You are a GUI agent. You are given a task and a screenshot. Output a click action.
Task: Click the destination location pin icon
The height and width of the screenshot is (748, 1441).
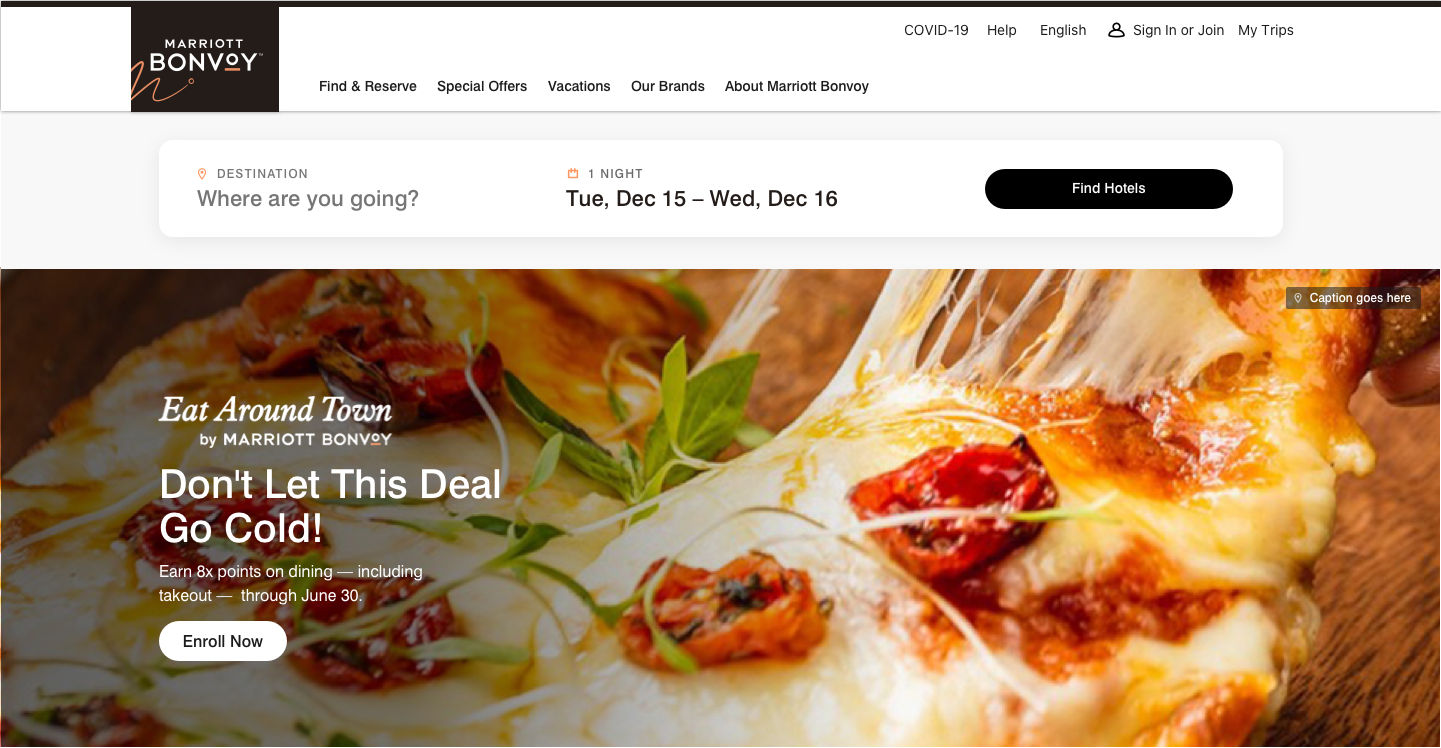(x=202, y=174)
